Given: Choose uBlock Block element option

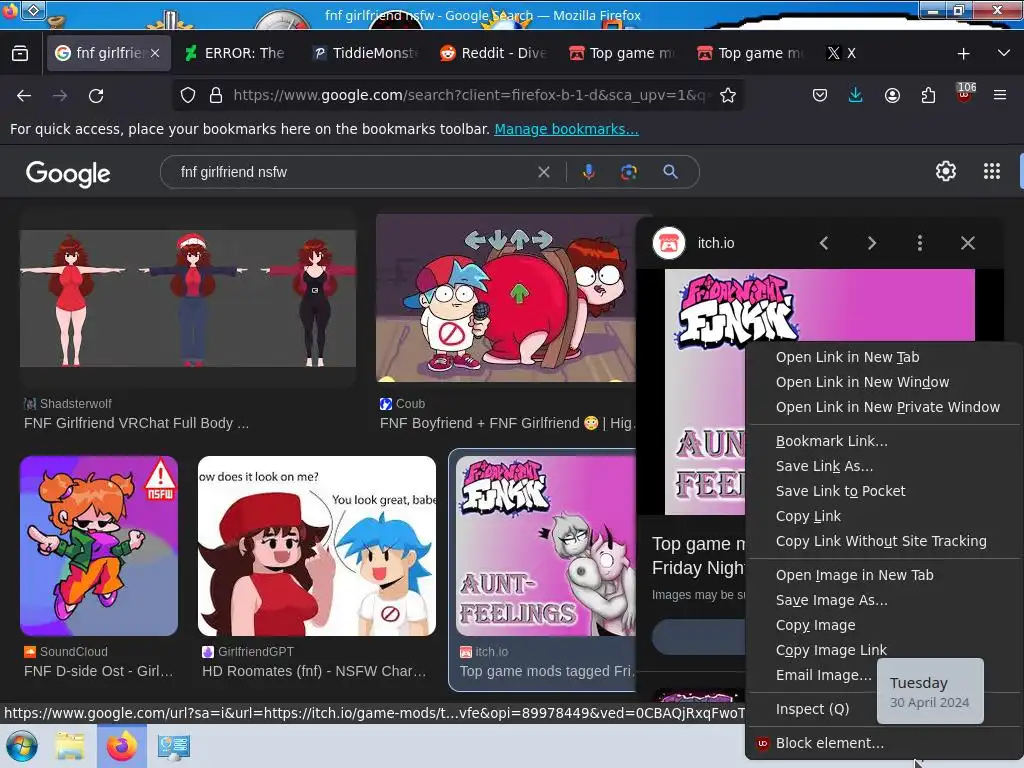Looking at the screenshot, I should [829, 743].
